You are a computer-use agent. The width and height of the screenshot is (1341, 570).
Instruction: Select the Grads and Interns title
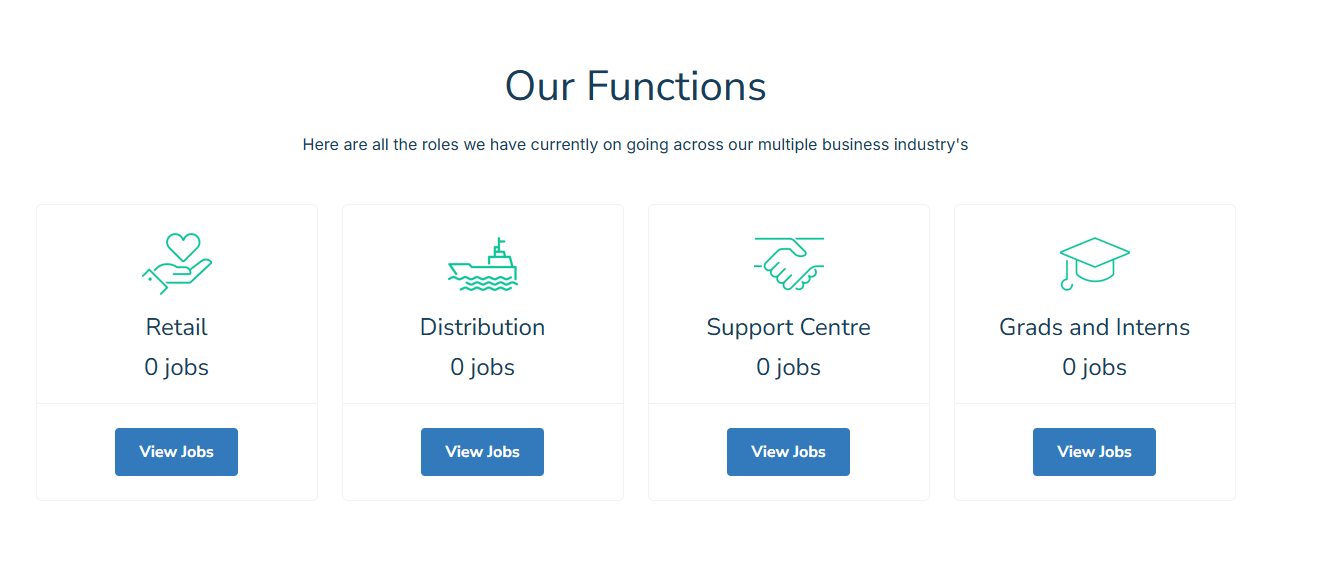(x=1095, y=327)
